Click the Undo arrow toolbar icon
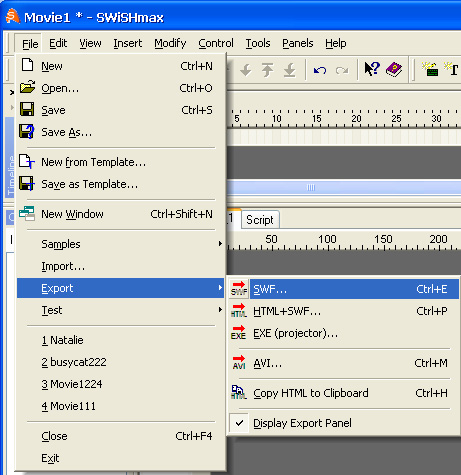This screenshot has height=475, width=461. (320, 70)
